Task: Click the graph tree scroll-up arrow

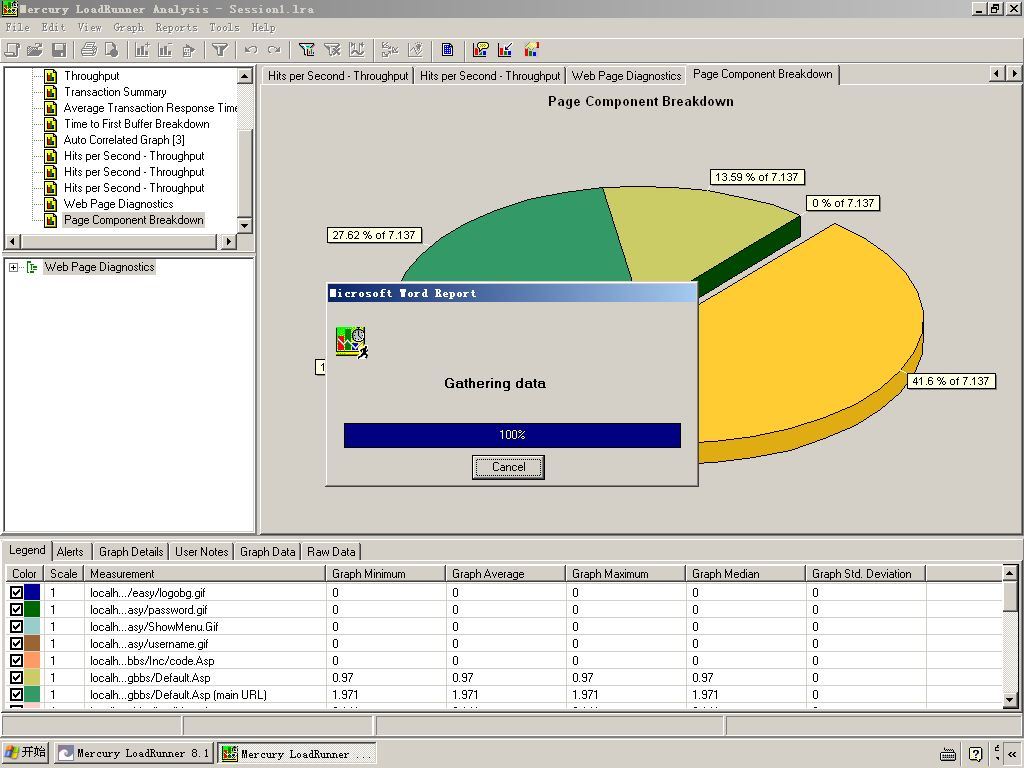Action: 245,76
